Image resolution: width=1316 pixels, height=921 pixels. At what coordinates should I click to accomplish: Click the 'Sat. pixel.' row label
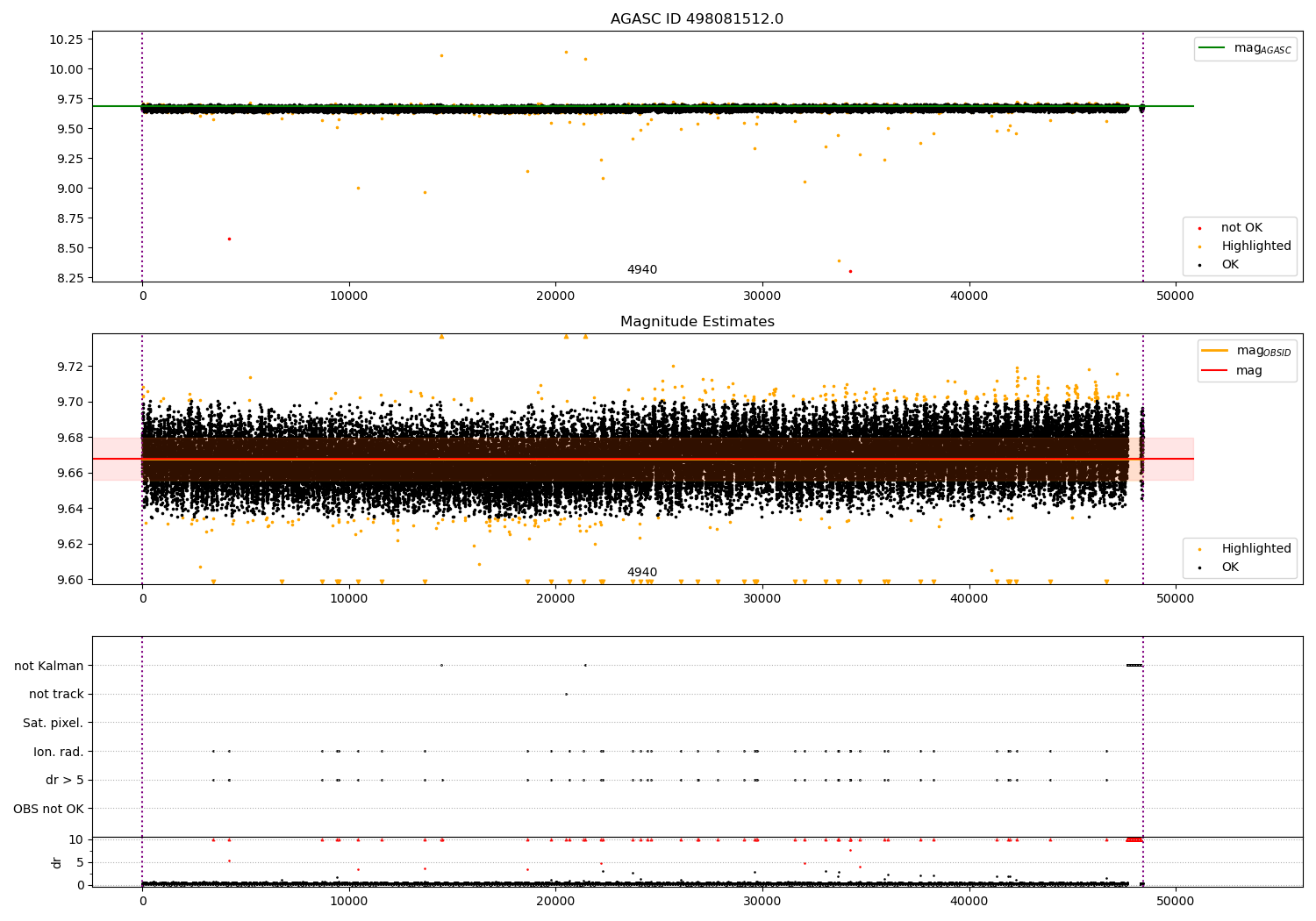point(54,723)
